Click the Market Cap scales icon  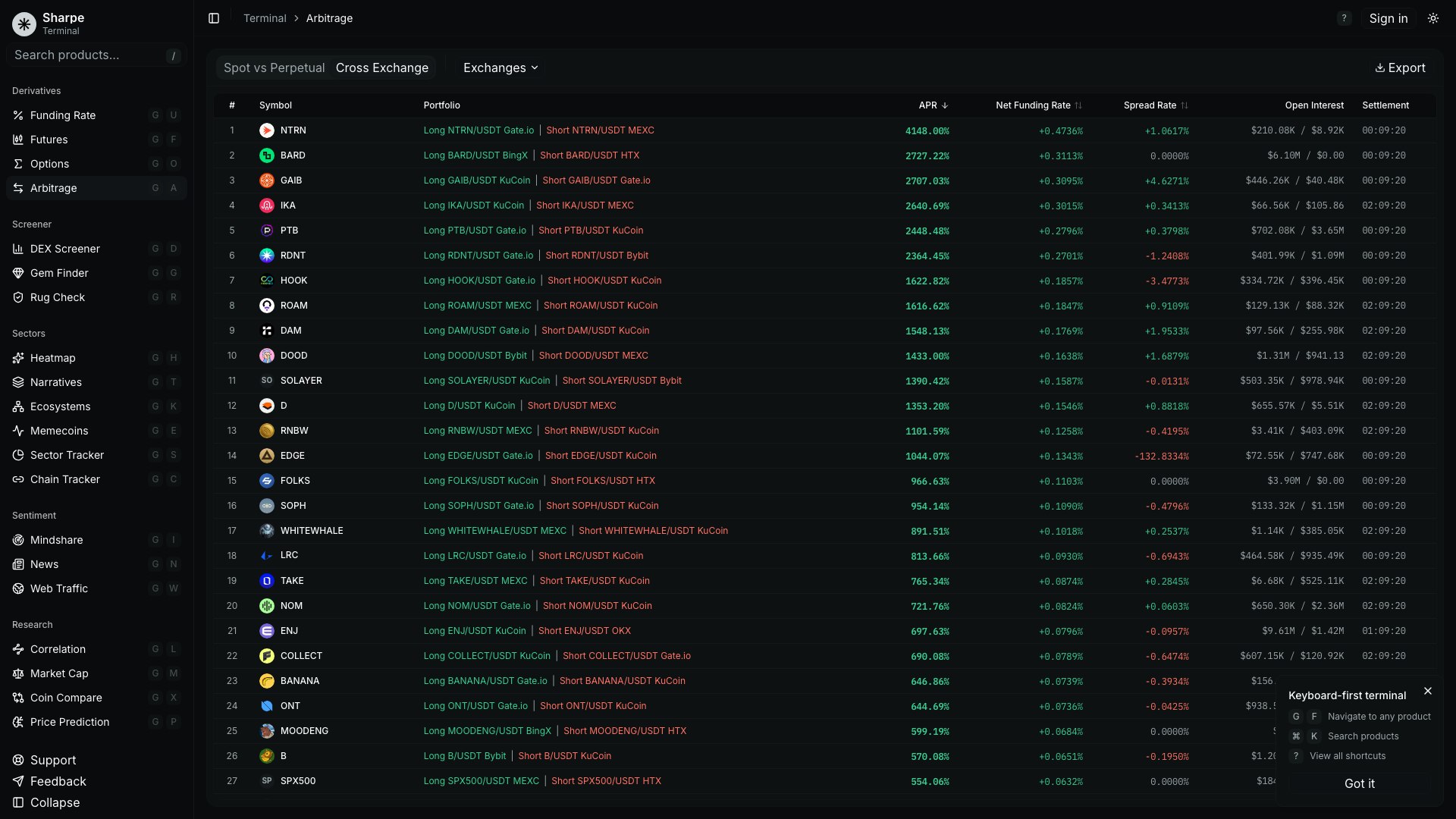click(18, 673)
